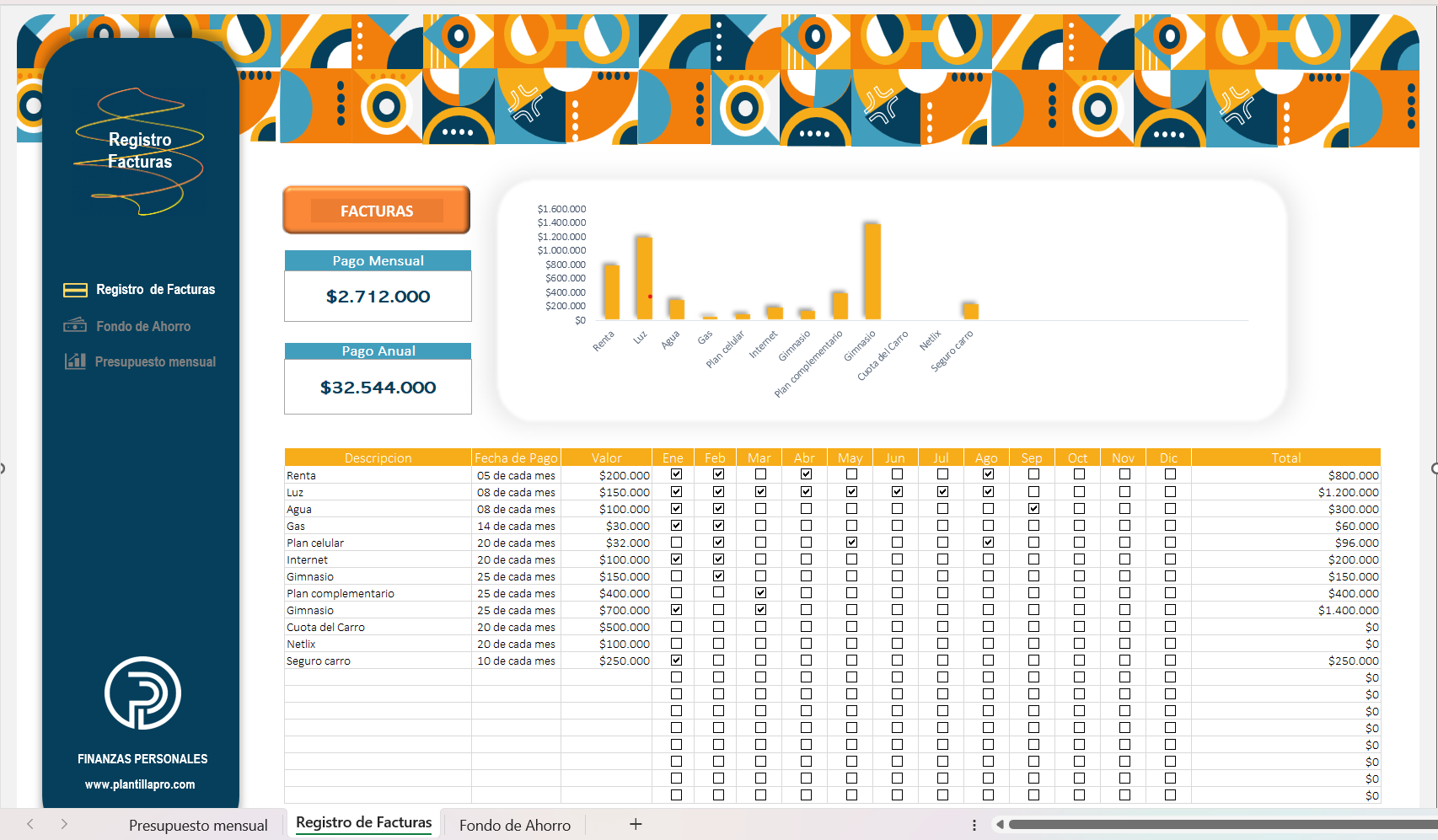
Task: Check the Renta March checkbox
Action: click(760, 474)
